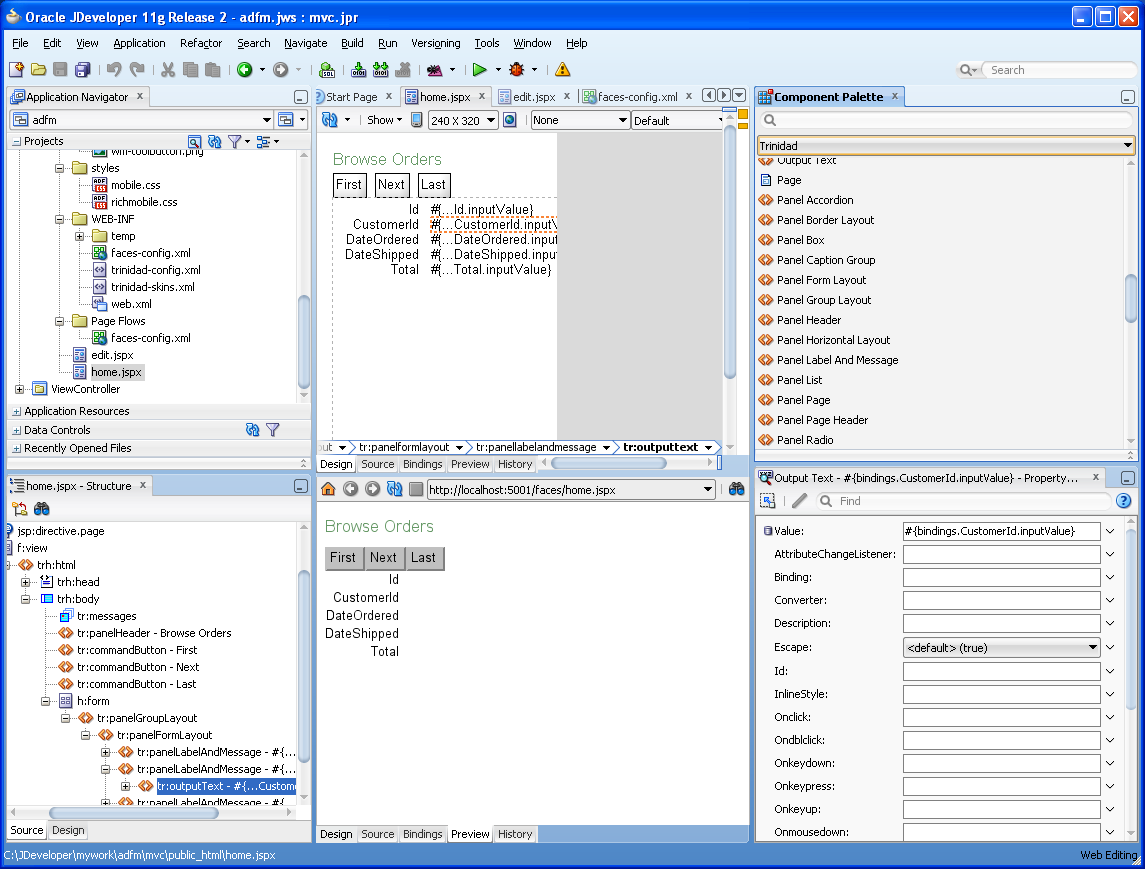
Task: Expand the trh:head structure node
Action: (x=26, y=582)
